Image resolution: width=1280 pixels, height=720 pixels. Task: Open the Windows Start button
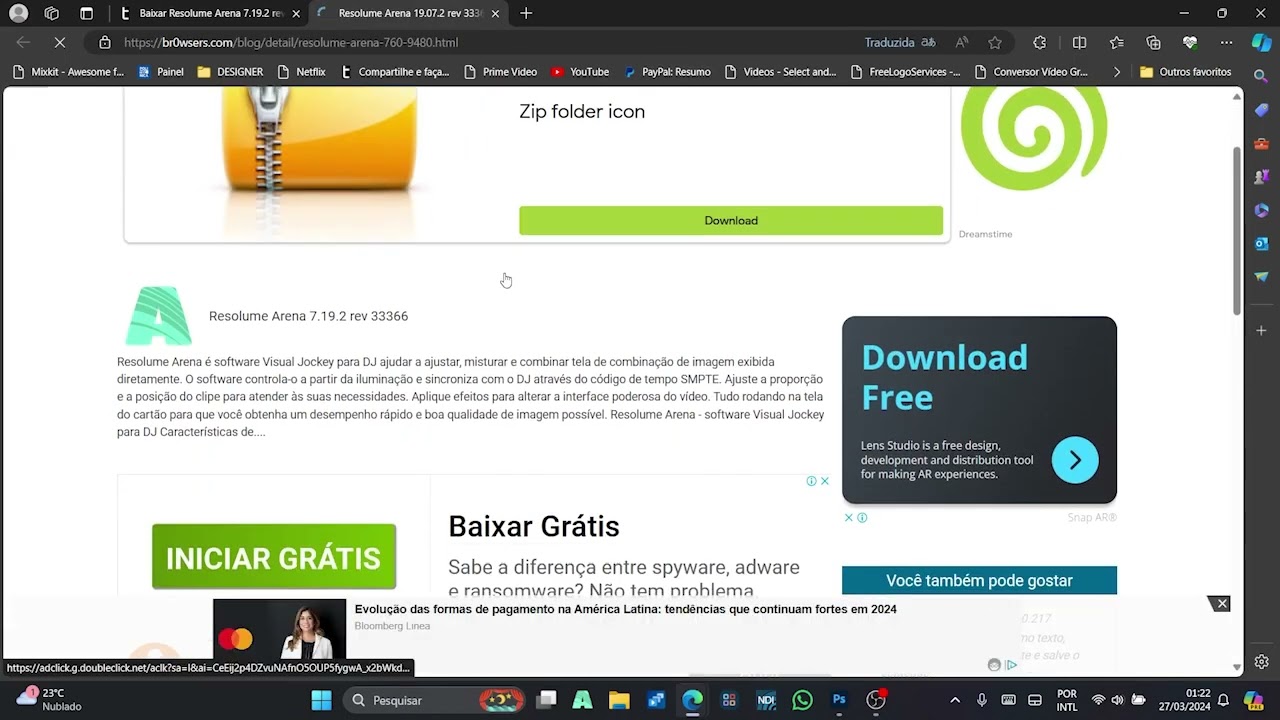click(x=321, y=700)
